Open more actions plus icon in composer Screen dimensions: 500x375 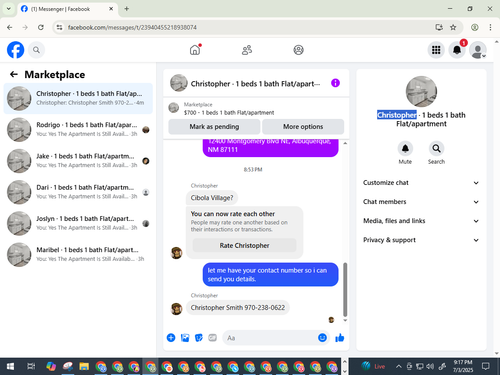[x=171, y=338]
